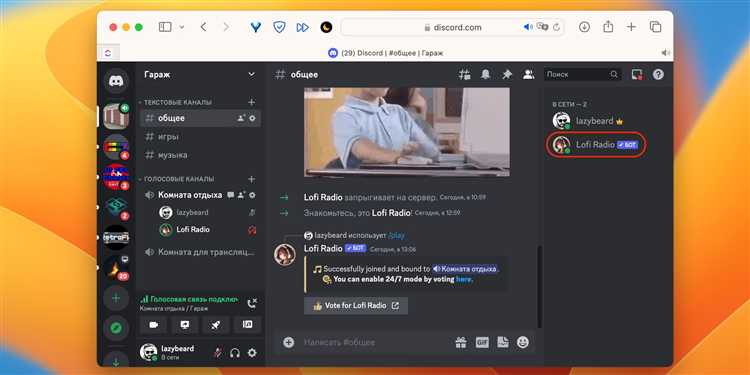Click the Написать #общее message field
This screenshot has height=375, width=750.
(375, 342)
